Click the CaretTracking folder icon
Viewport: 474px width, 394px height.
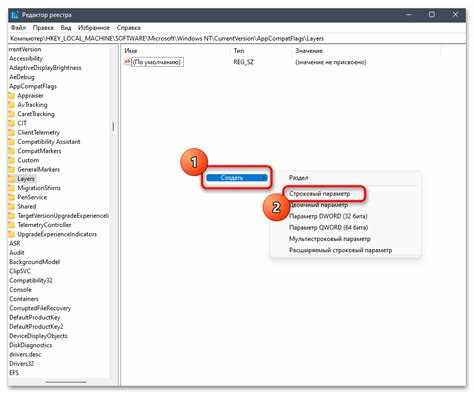point(11,114)
